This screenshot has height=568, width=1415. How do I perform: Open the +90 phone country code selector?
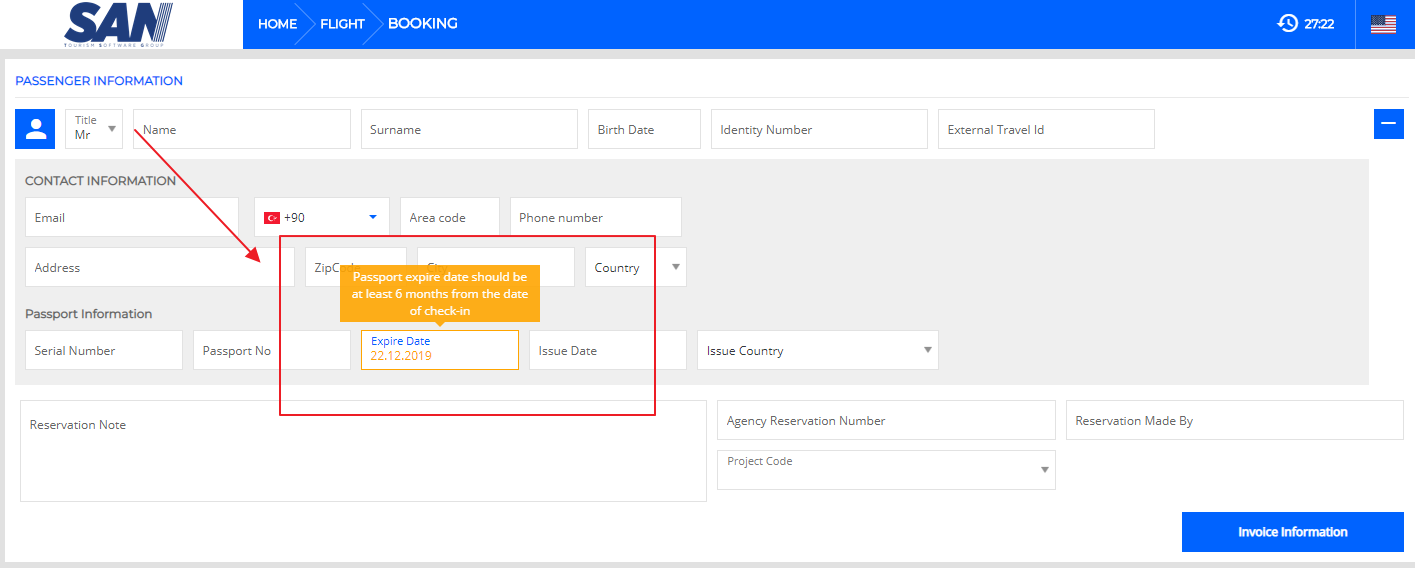[322, 217]
